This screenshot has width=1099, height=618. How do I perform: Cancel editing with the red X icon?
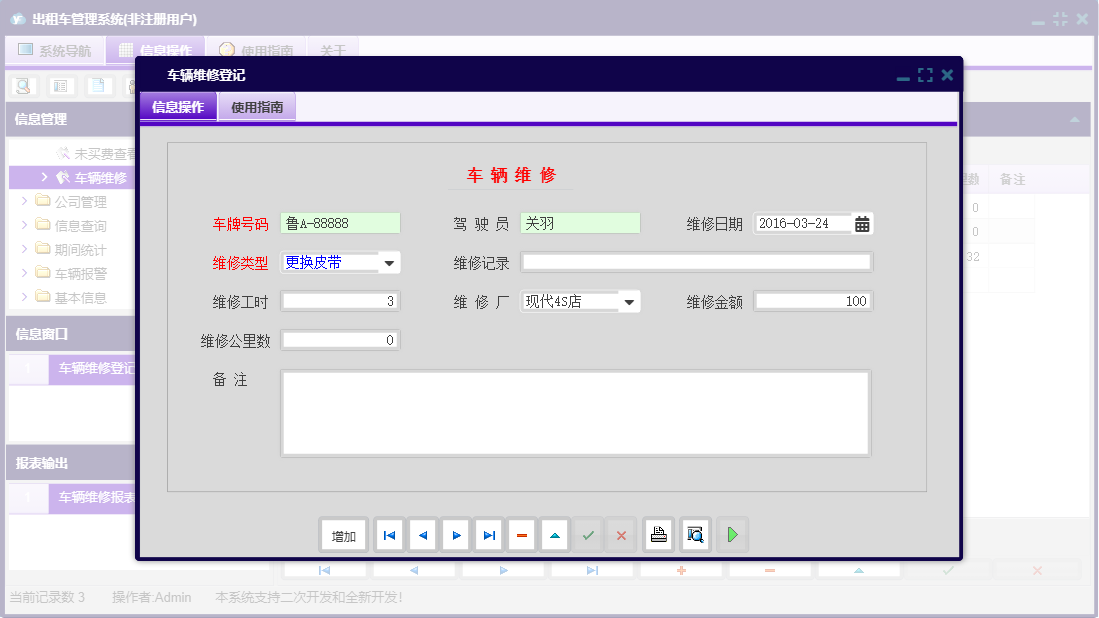[x=620, y=534]
